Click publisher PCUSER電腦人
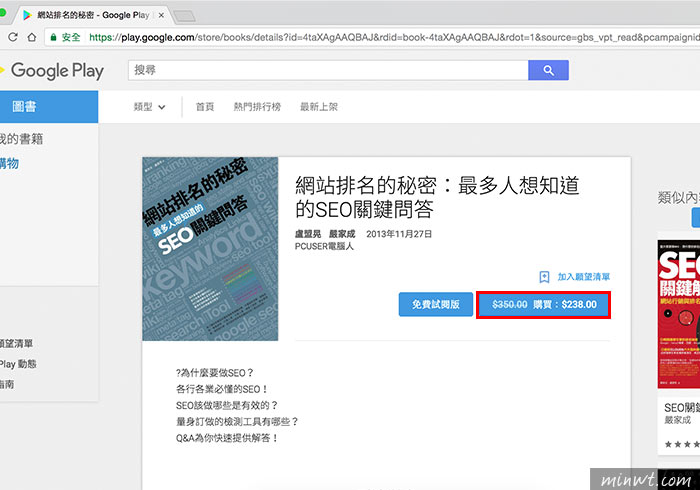The image size is (700, 490). click(x=324, y=246)
